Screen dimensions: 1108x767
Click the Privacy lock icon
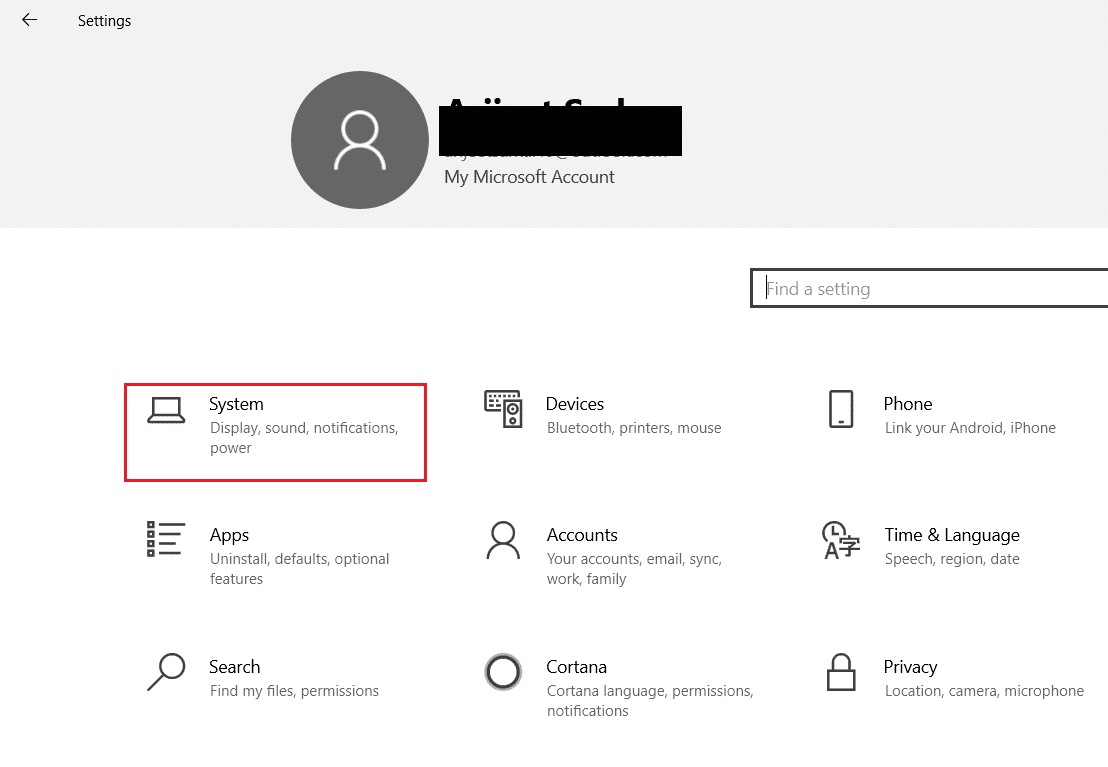pyautogui.click(x=841, y=671)
